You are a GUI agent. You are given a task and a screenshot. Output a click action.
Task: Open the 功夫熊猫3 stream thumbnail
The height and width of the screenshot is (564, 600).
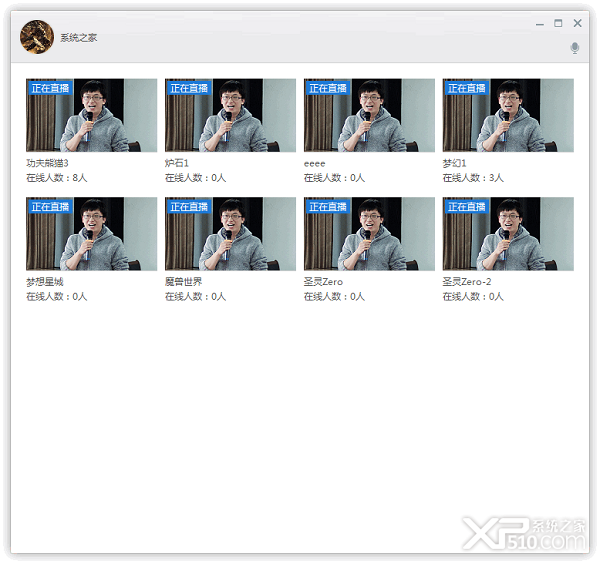click(91, 115)
